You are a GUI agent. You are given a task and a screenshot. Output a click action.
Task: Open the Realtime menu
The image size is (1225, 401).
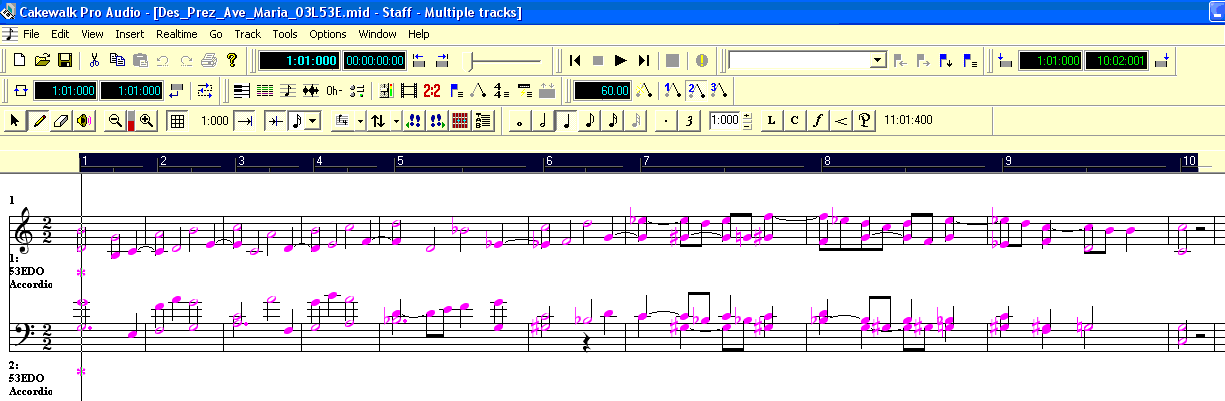[x=175, y=34]
